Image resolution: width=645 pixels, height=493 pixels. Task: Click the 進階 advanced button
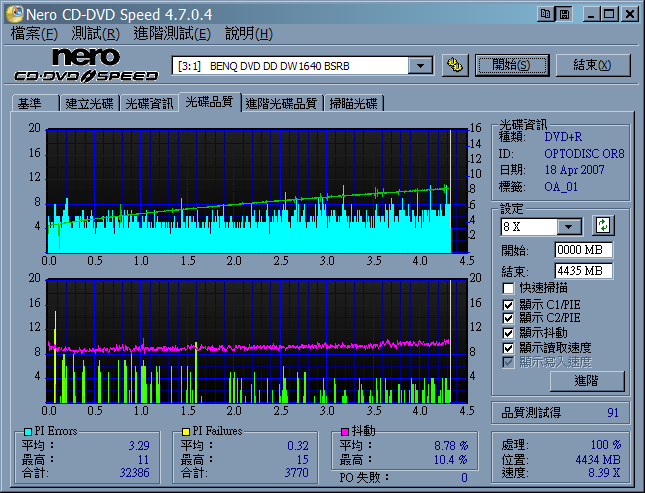(587, 381)
